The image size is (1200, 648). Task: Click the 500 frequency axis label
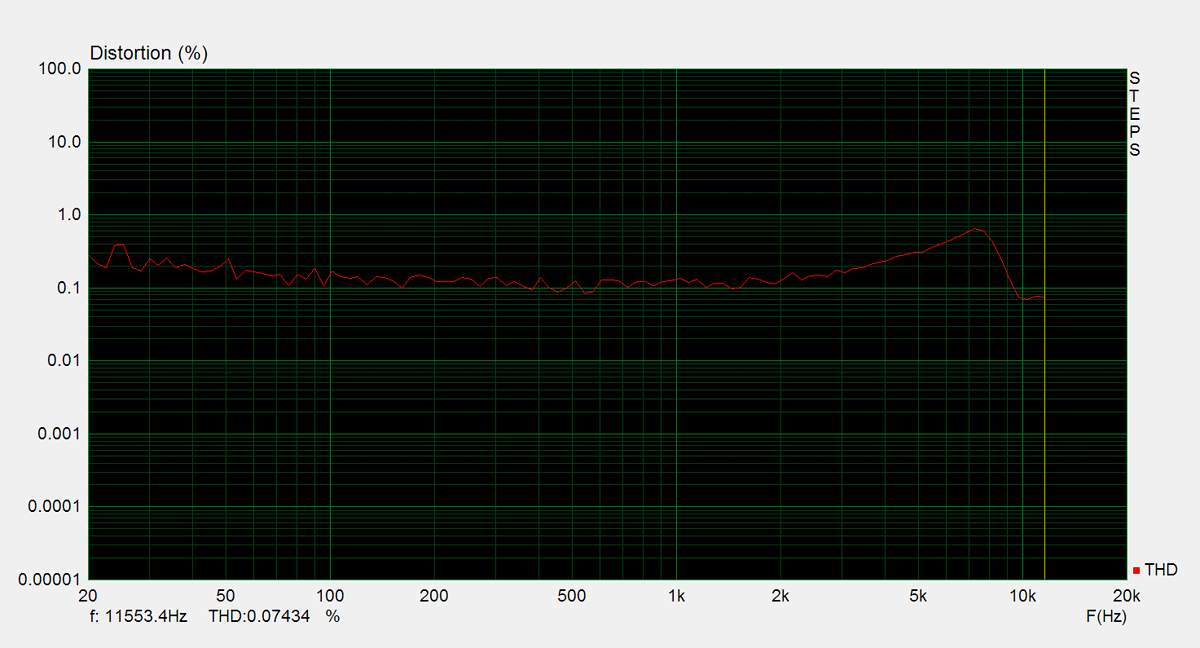[571, 596]
